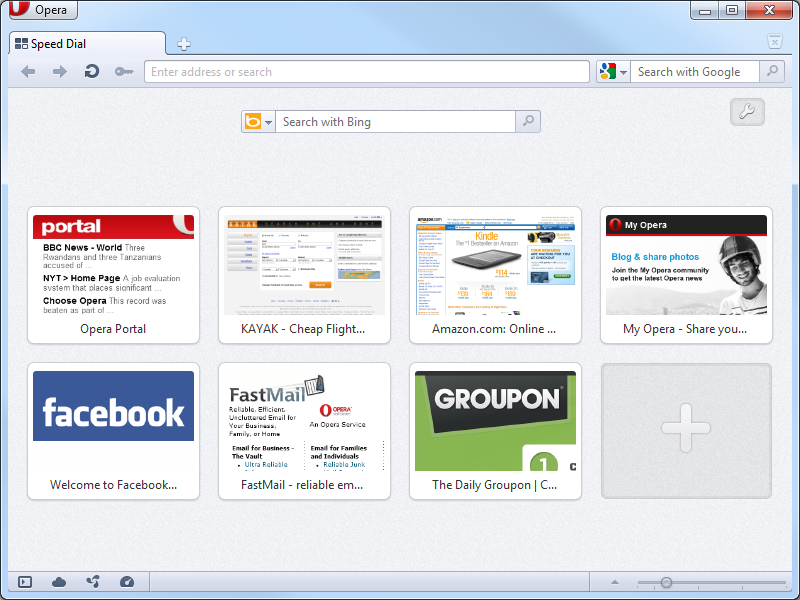Open the view options arrow by zoom slider

click(x=615, y=582)
